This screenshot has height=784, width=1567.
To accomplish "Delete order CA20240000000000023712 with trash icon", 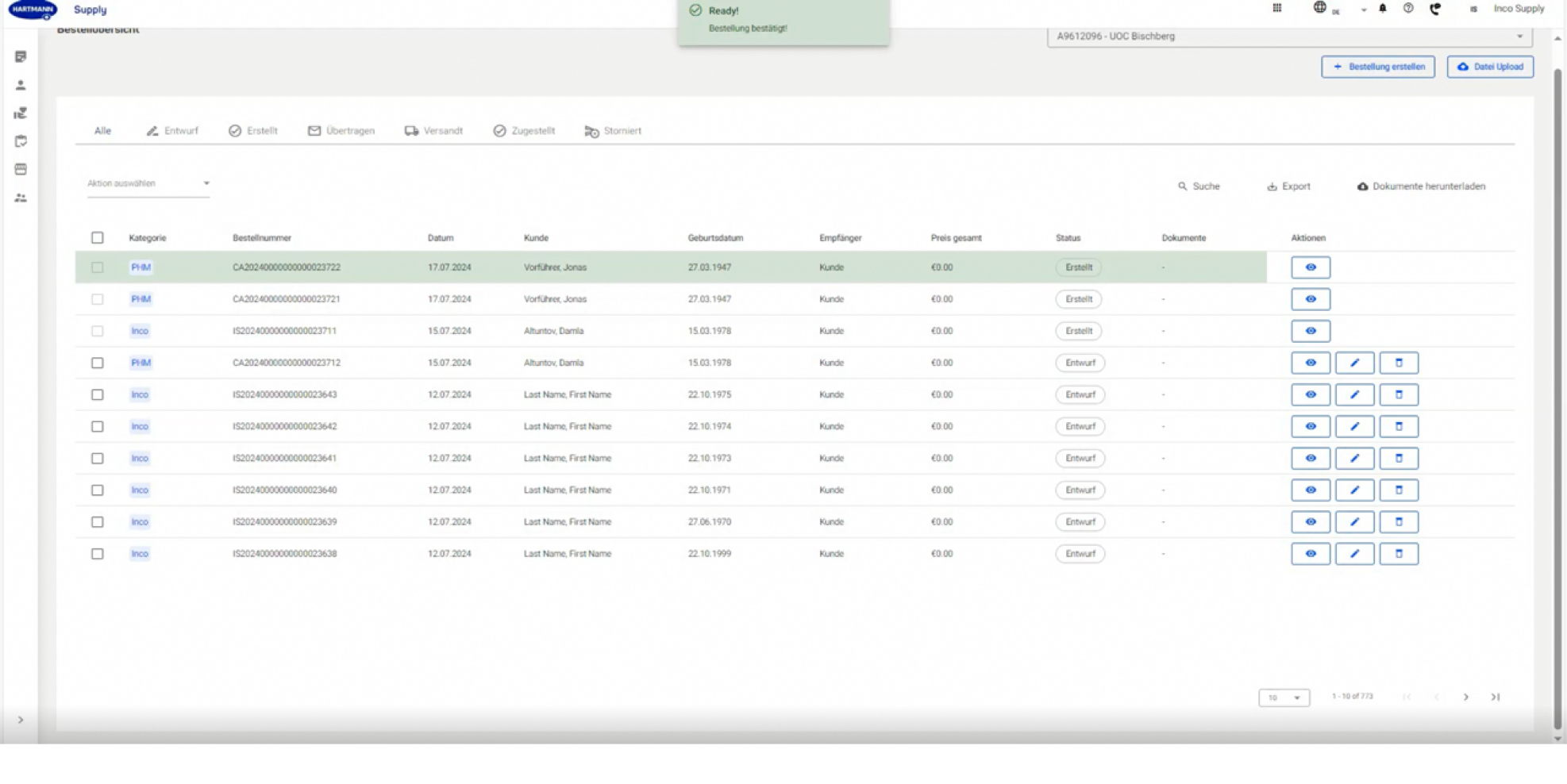I will tap(1399, 363).
